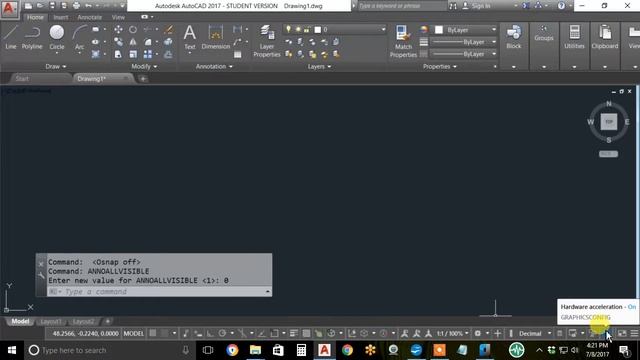Image resolution: width=640 pixels, height=360 pixels.
Task: Switch to the Annotate ribbon tab
Action: click(89, 17)
